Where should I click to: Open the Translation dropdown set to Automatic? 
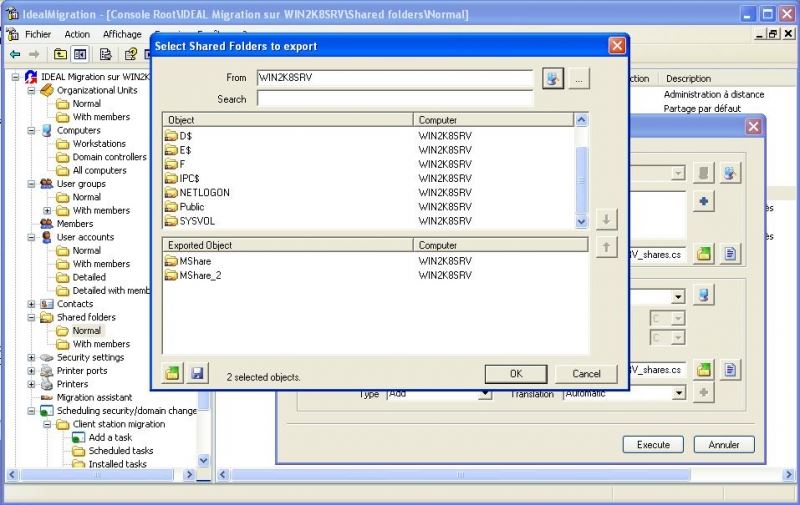678,394
